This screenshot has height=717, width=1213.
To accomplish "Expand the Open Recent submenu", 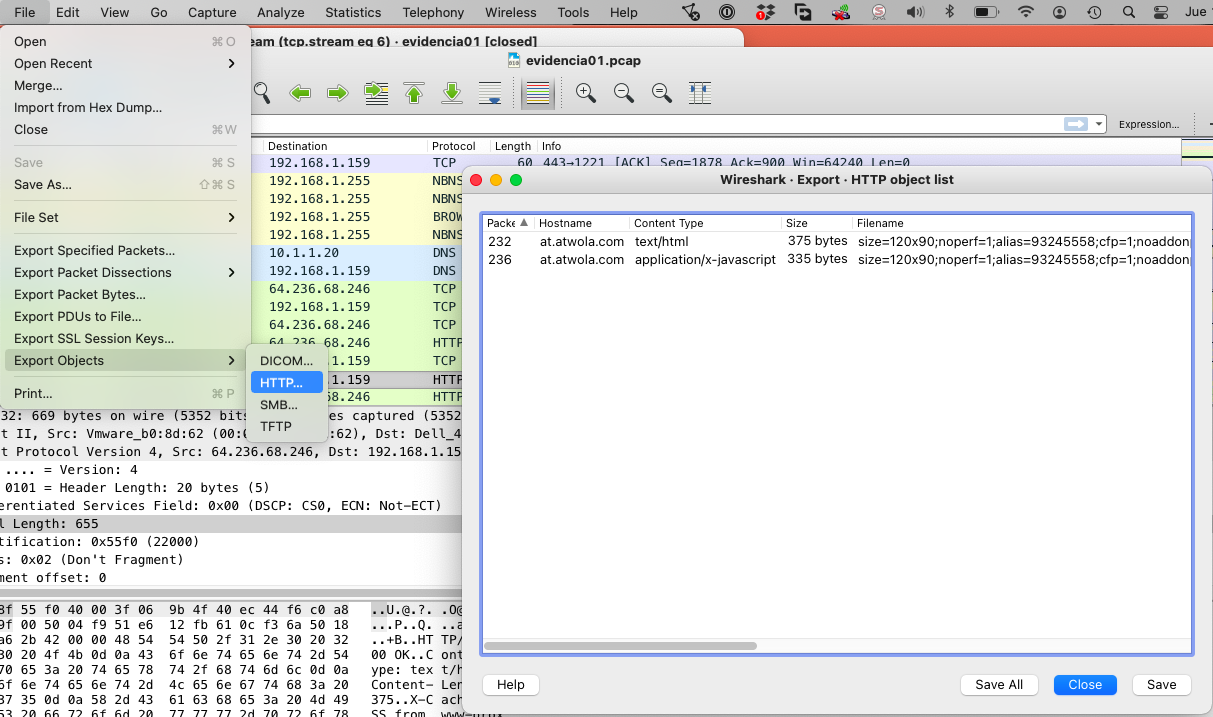I will (125, 63).
